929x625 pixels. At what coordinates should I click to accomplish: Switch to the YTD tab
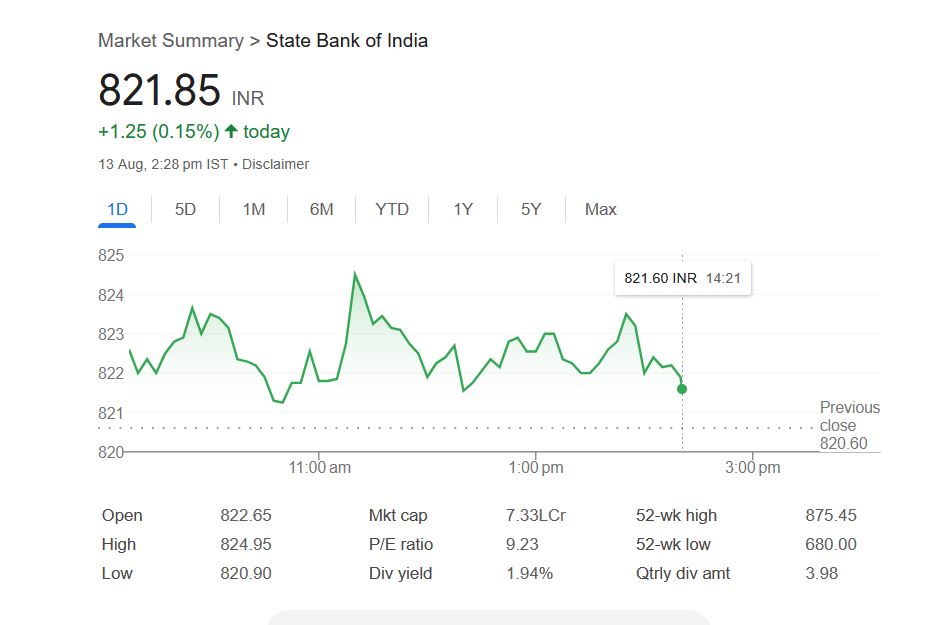392,209
